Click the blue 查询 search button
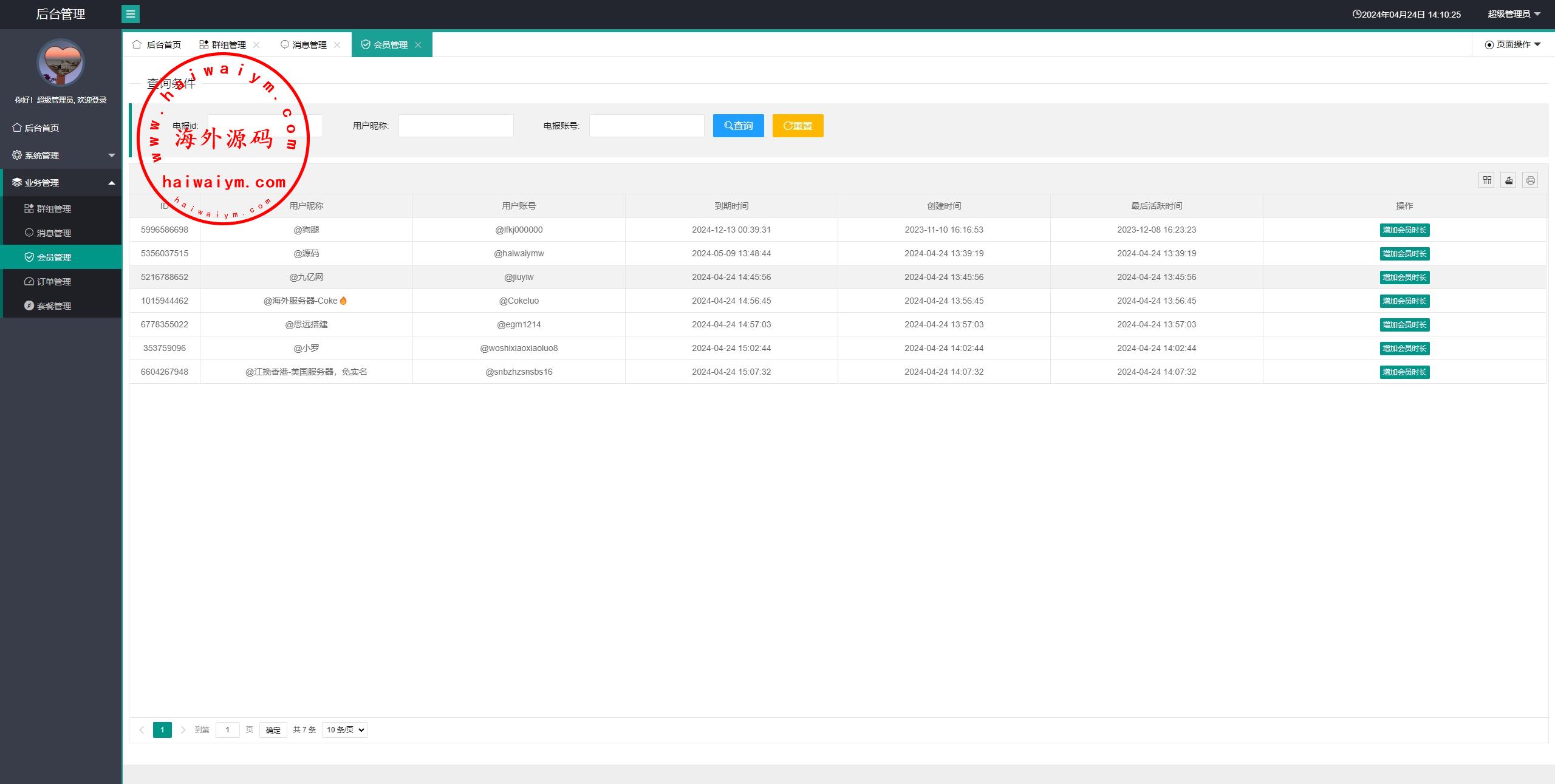The image size is (1555, 784). click(738, 126)
